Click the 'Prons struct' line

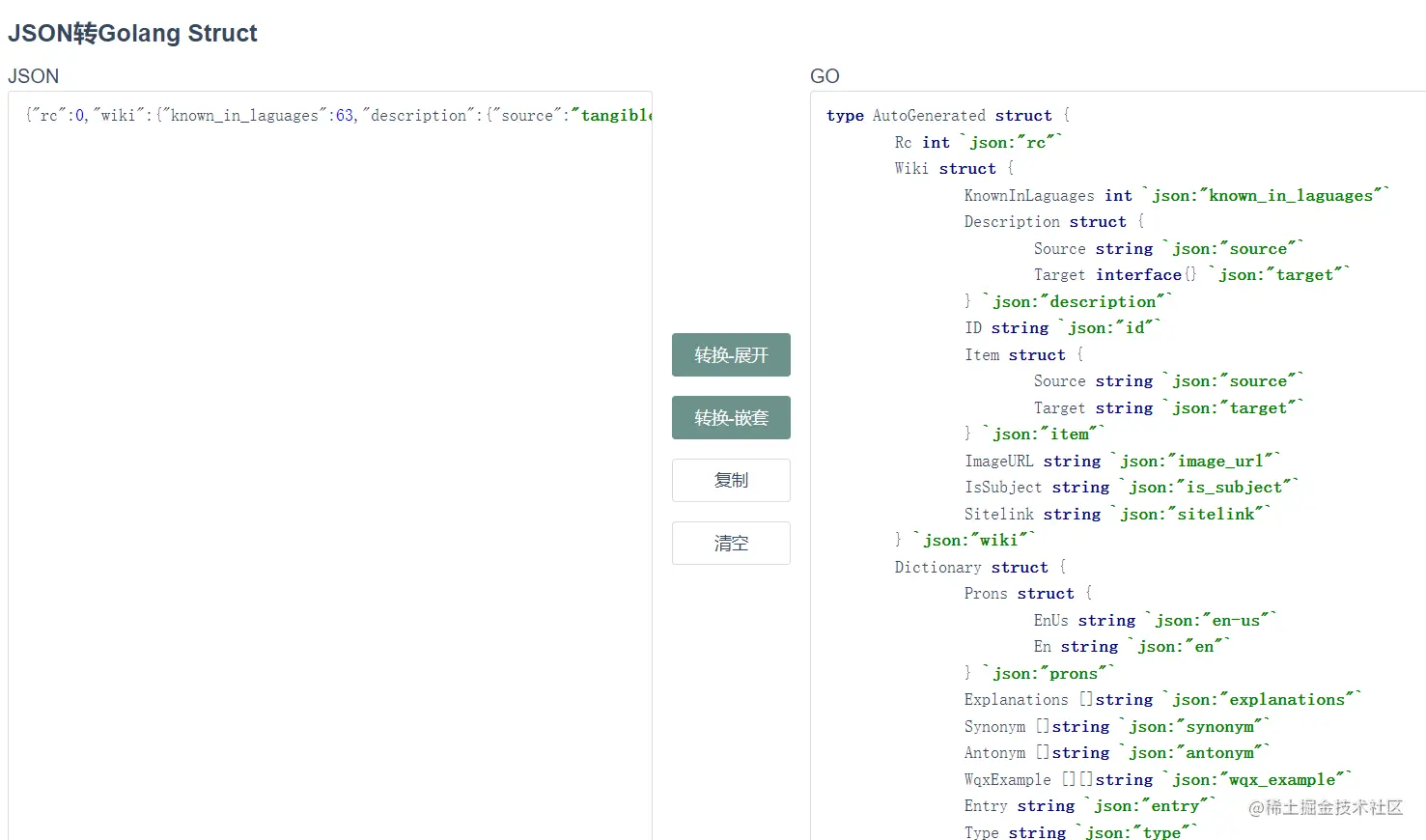coord(1028,593)
